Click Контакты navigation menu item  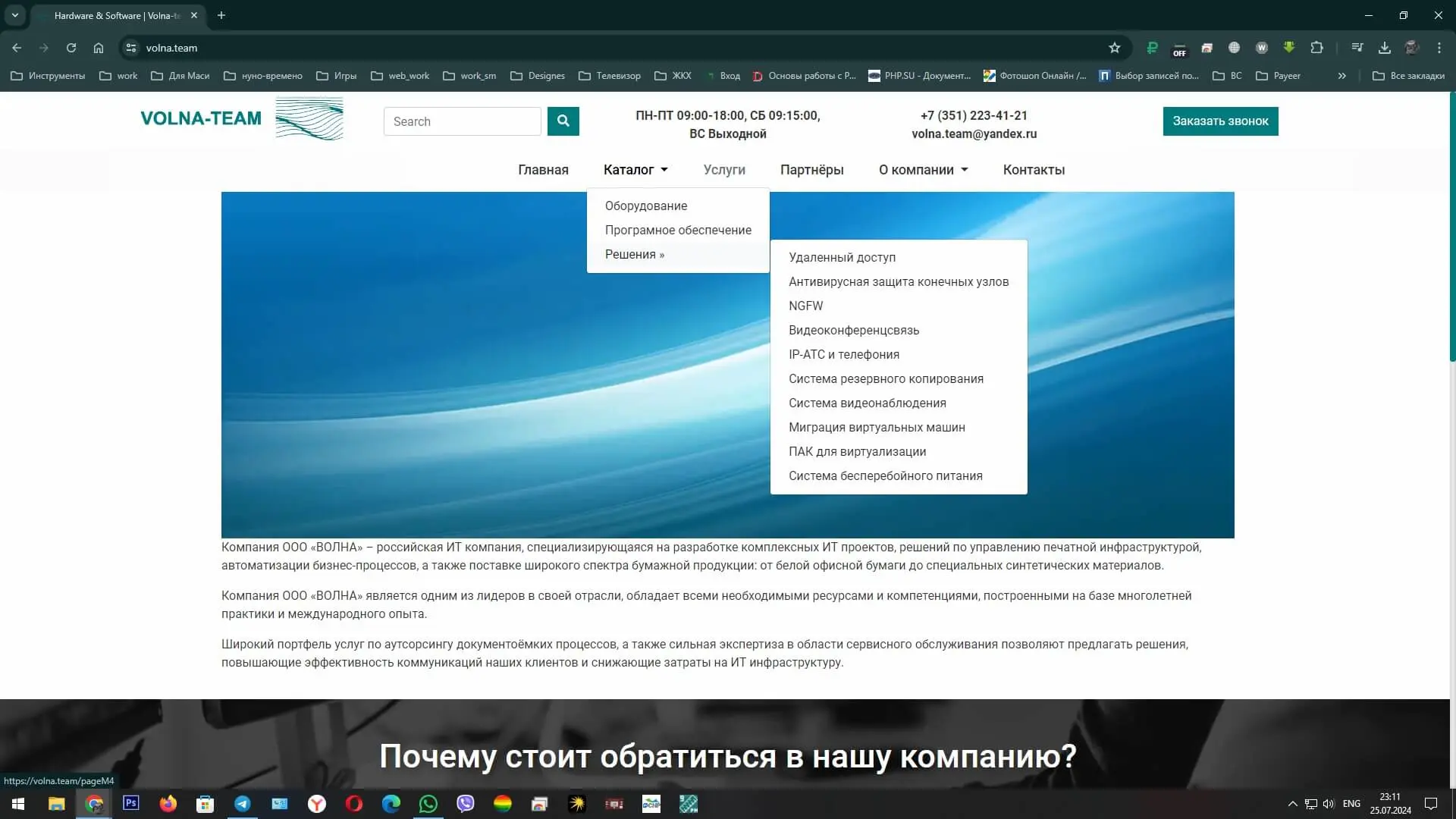(1034, 170)
